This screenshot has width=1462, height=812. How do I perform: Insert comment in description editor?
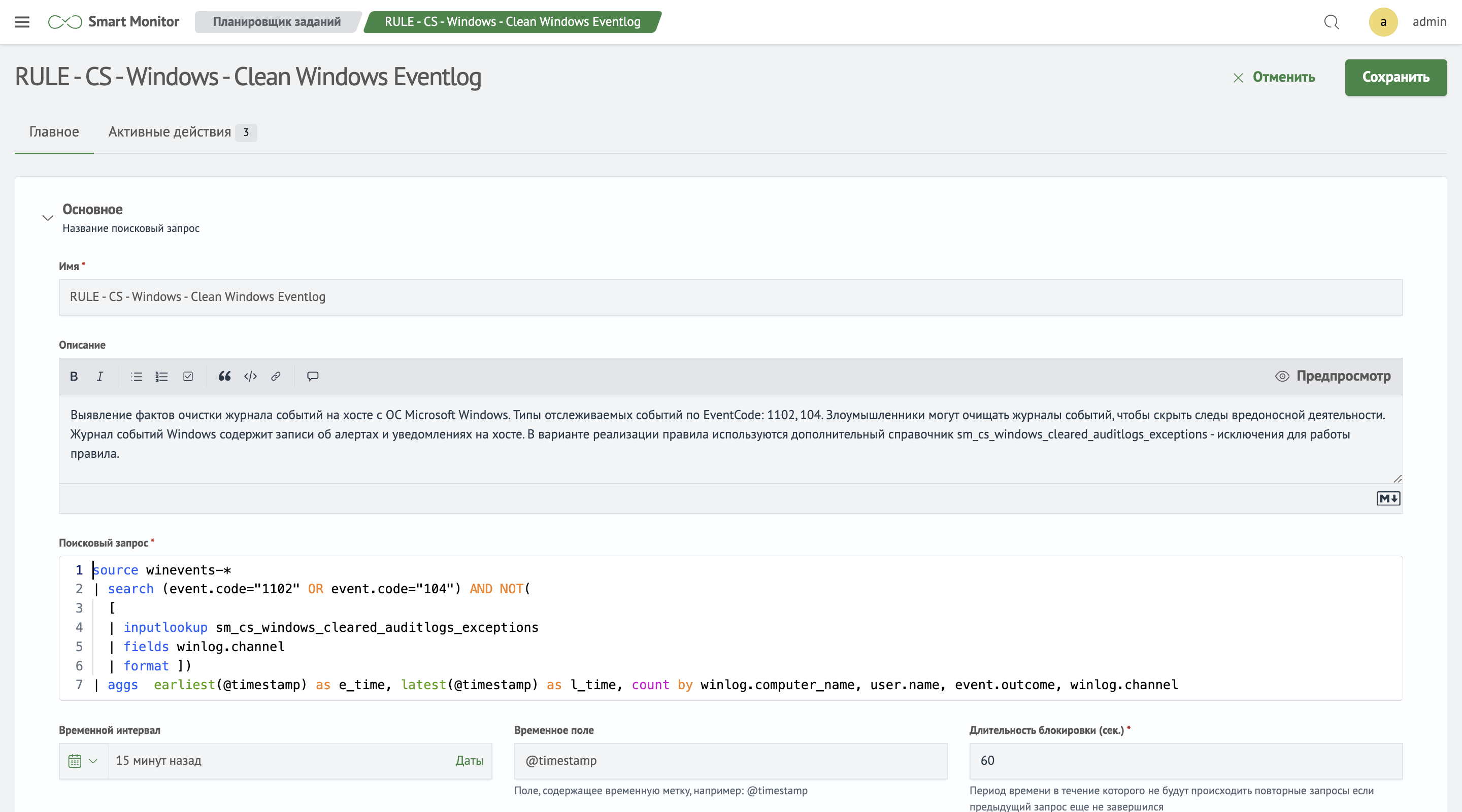click(313, 376)
